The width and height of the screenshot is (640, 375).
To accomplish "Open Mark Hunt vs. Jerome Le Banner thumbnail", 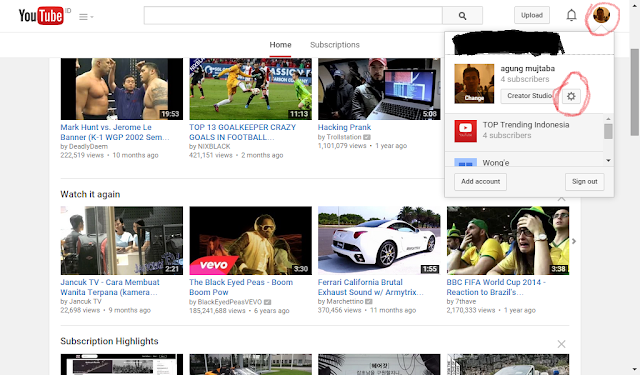I will [122, 89].
